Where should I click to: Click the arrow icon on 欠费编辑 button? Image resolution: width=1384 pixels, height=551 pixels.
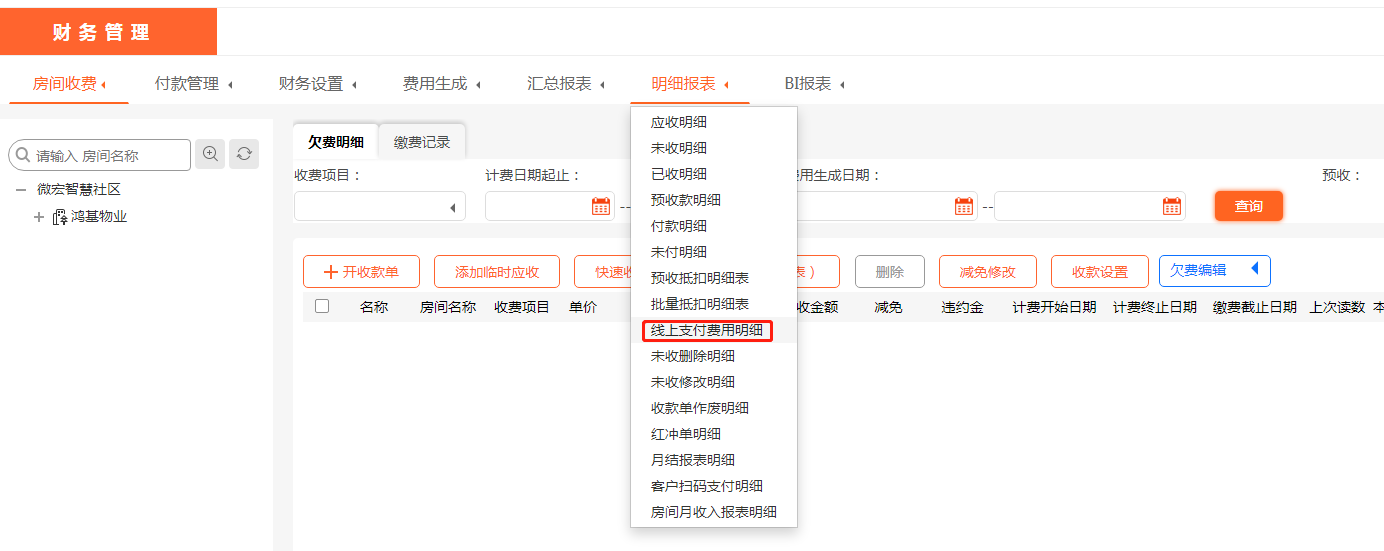[1254, 270]
